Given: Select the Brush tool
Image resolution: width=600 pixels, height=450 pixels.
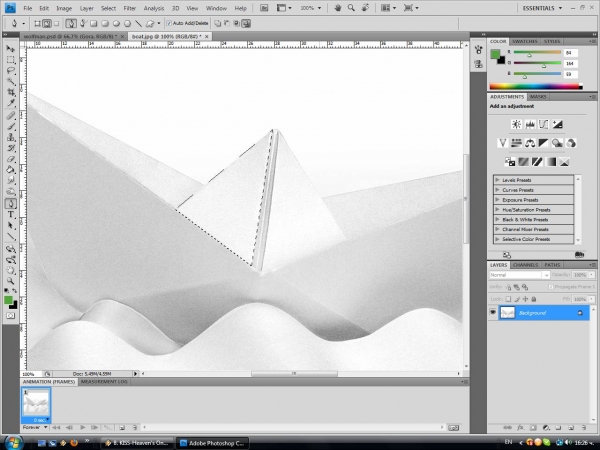Looking at the screenshot, I should pos(10,126).
